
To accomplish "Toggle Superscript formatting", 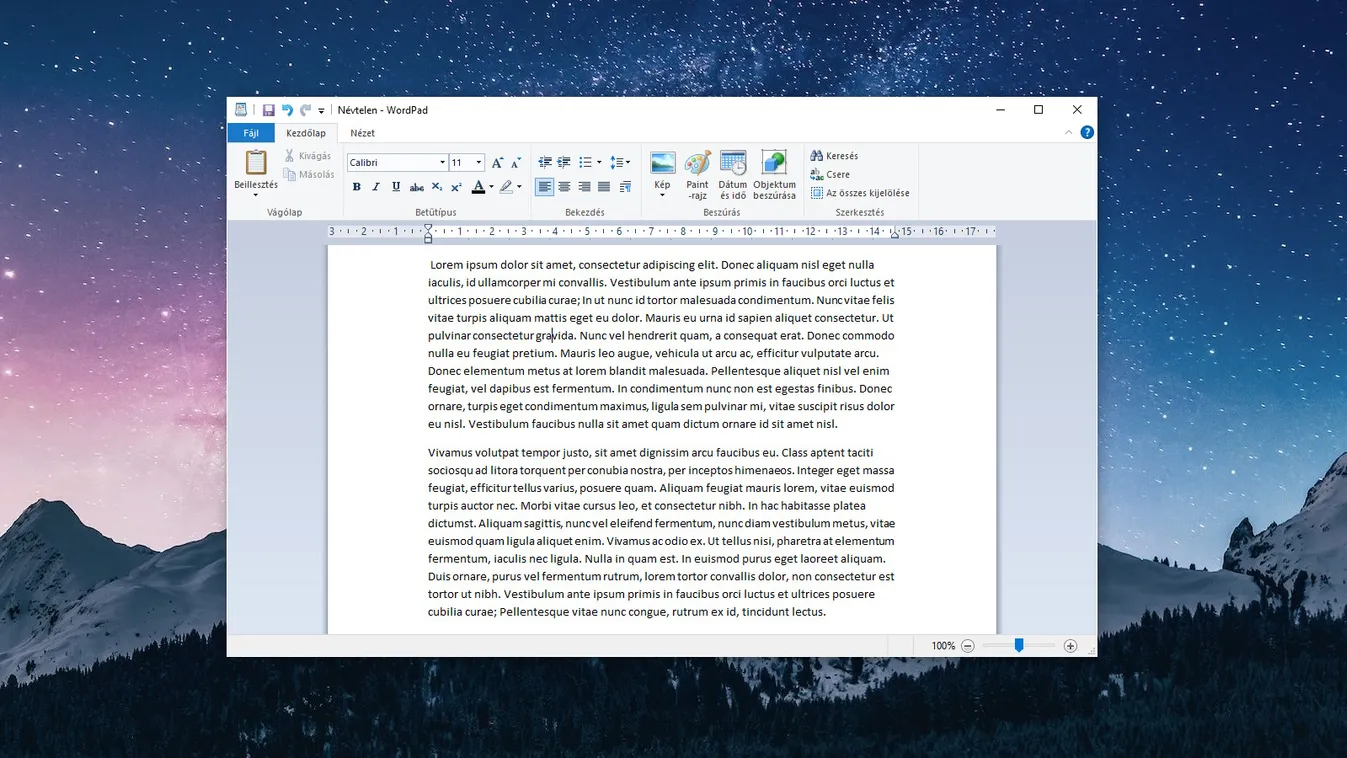I will pos(457,187).
